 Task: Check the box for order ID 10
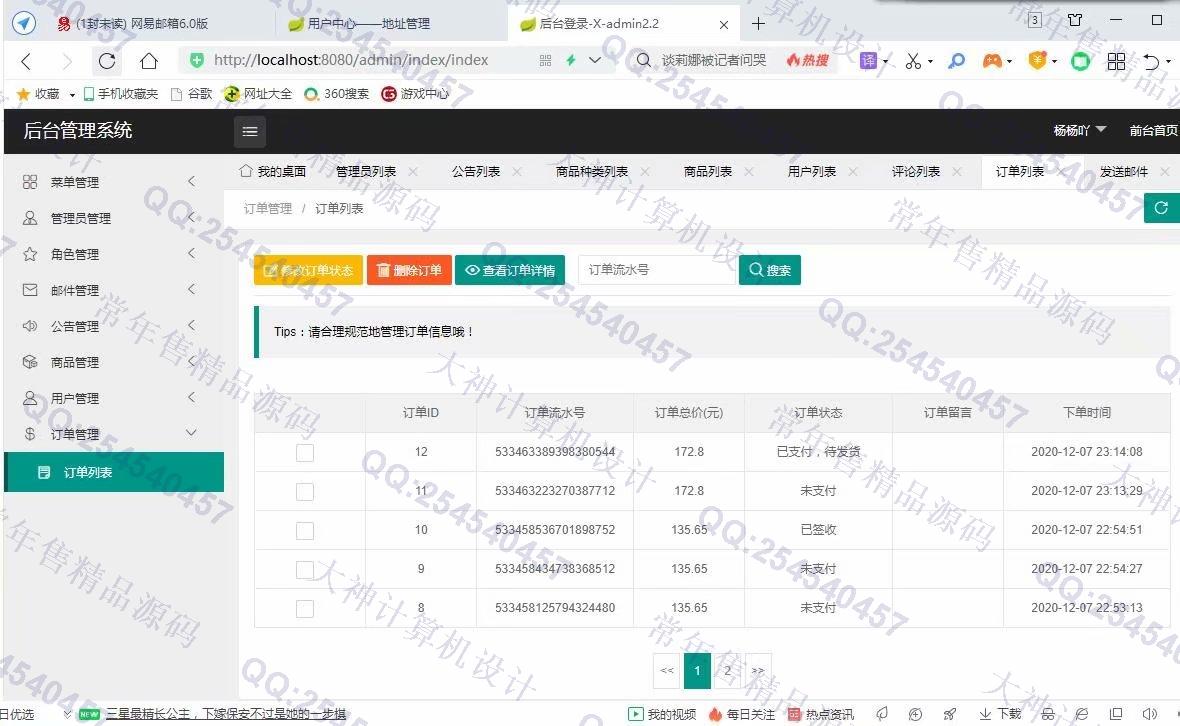coord(305,531)
